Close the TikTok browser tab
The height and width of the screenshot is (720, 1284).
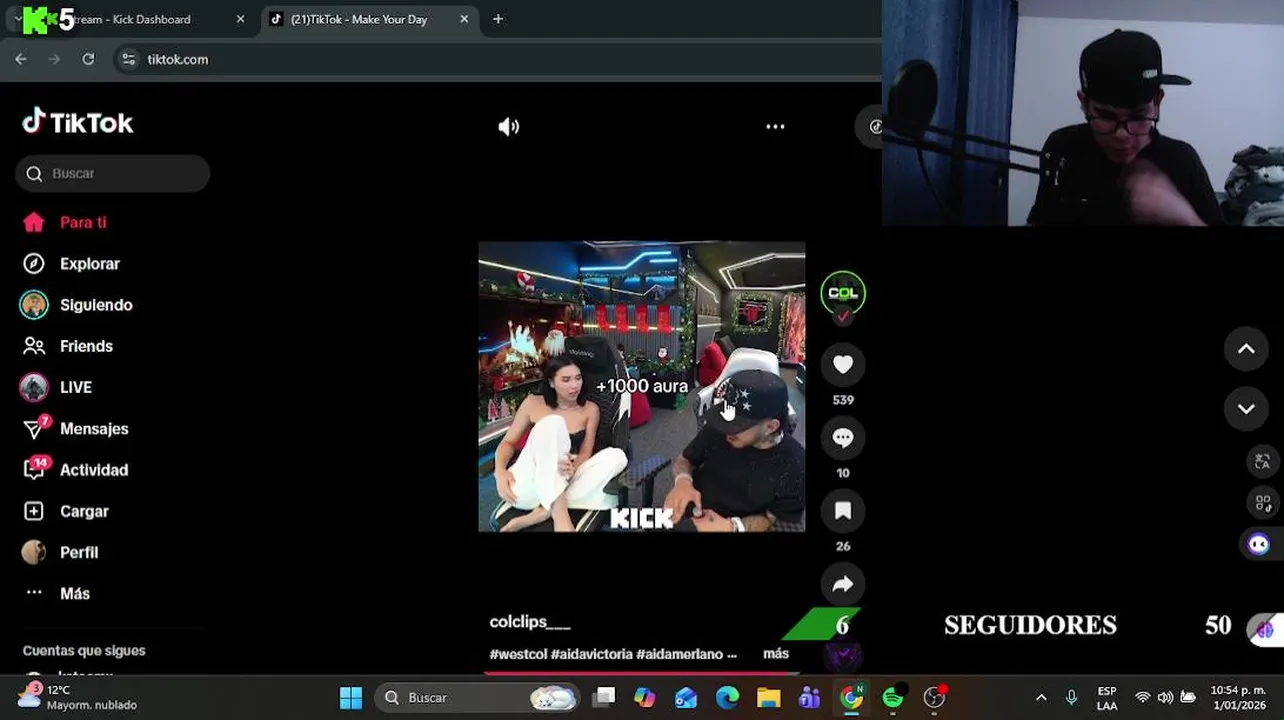click(464, 19)
